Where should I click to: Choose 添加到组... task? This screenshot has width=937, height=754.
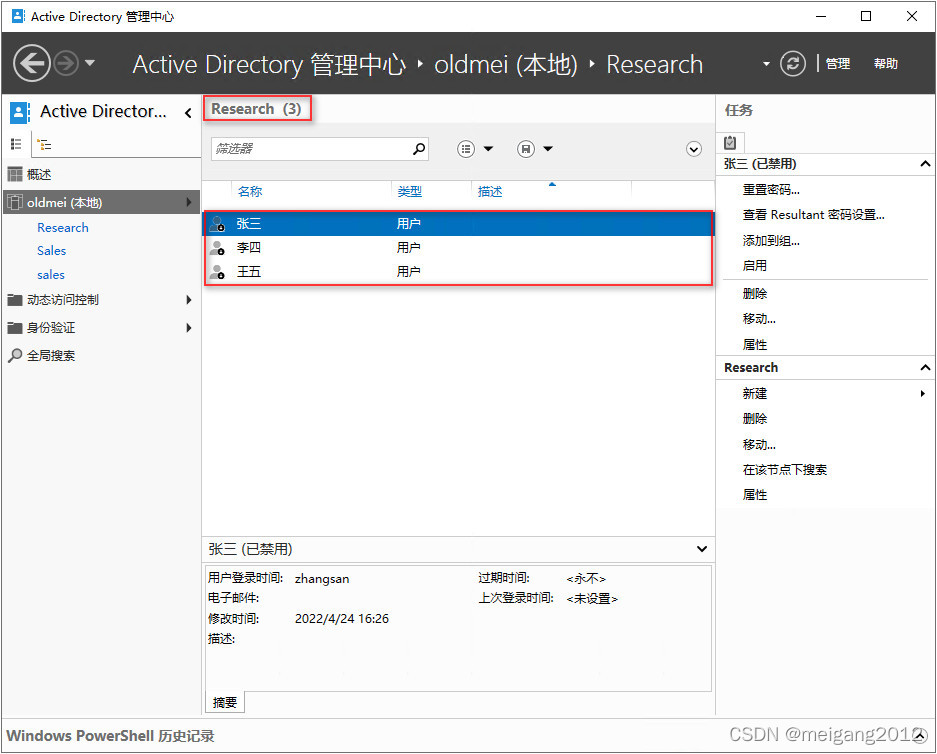(x=771, y=241)
